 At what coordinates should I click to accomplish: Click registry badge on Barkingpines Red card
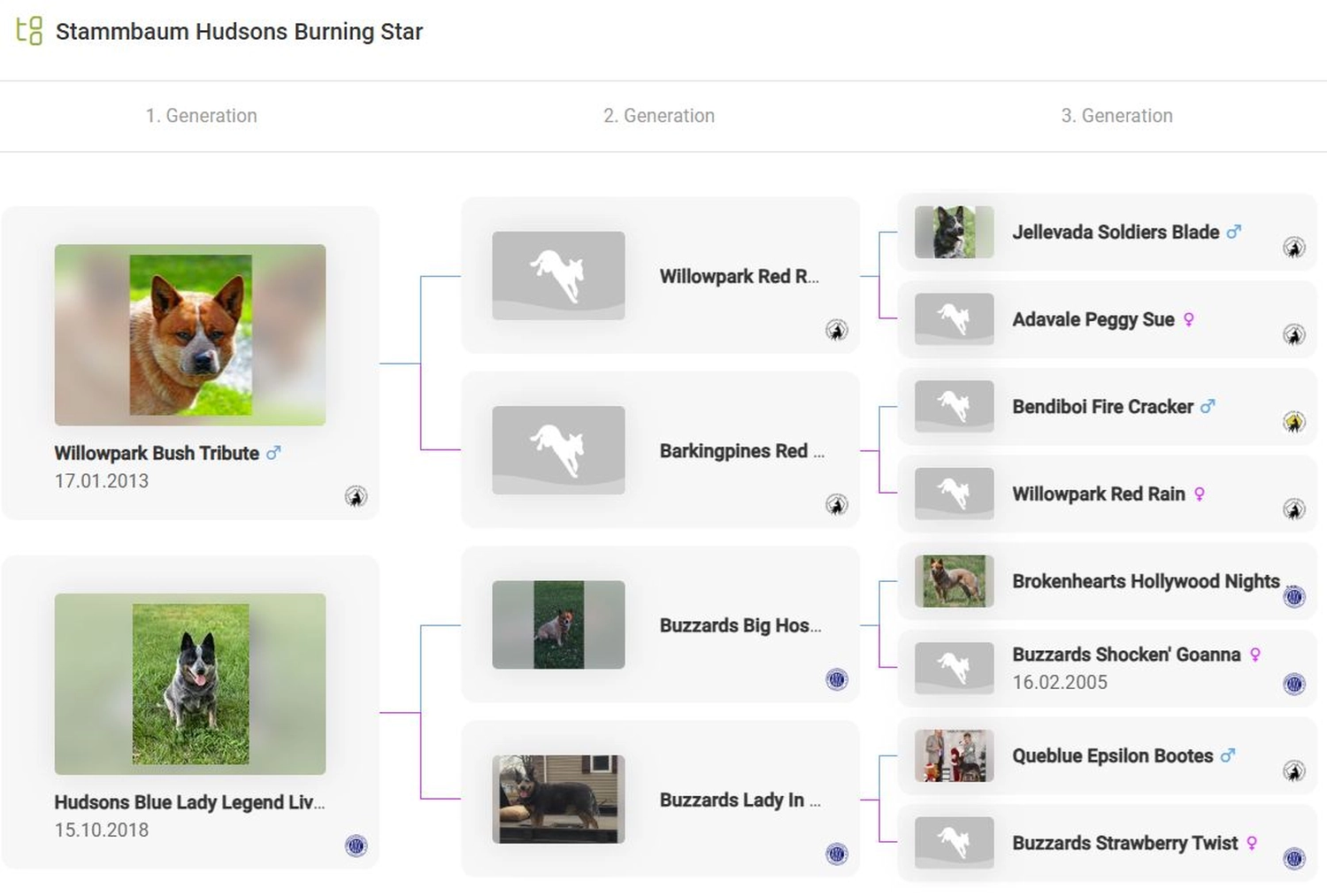[x=837, y=505]
